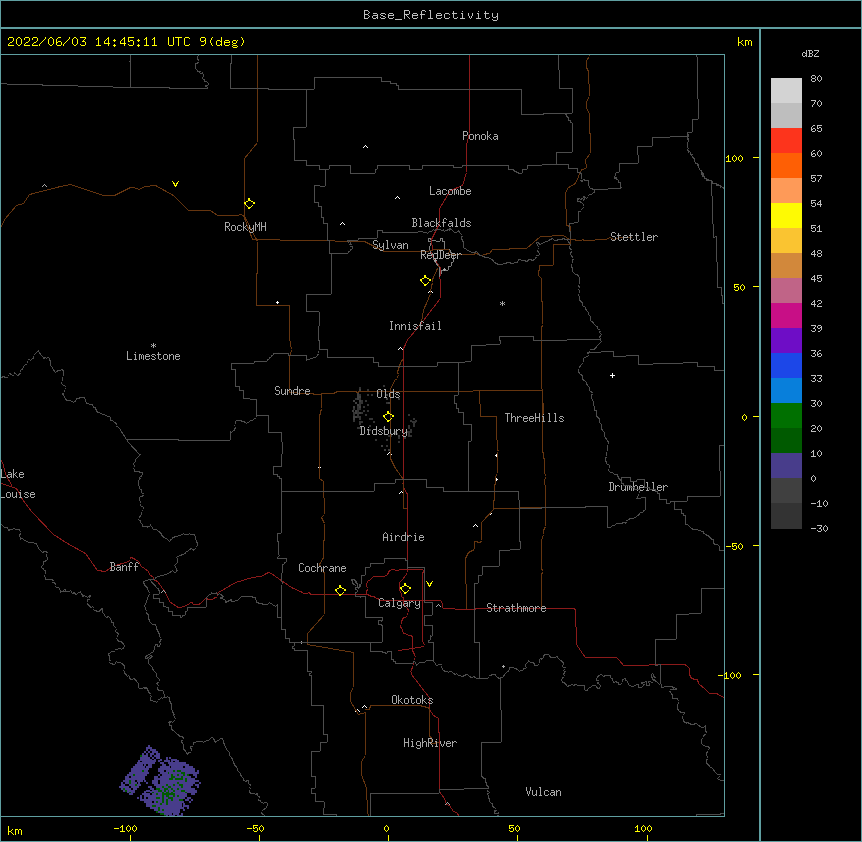
Task: Click the Olds city label
Action: pyautogui.click(x=388, y=394)
